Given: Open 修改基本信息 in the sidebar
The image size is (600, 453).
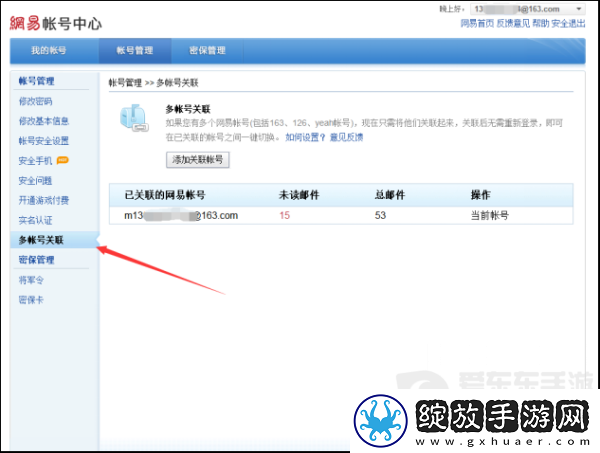Looking at the screenshot, I should 44,121.
